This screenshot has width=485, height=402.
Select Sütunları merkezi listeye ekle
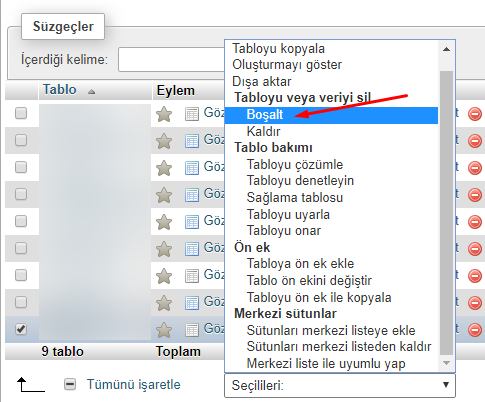pos(331,330)
